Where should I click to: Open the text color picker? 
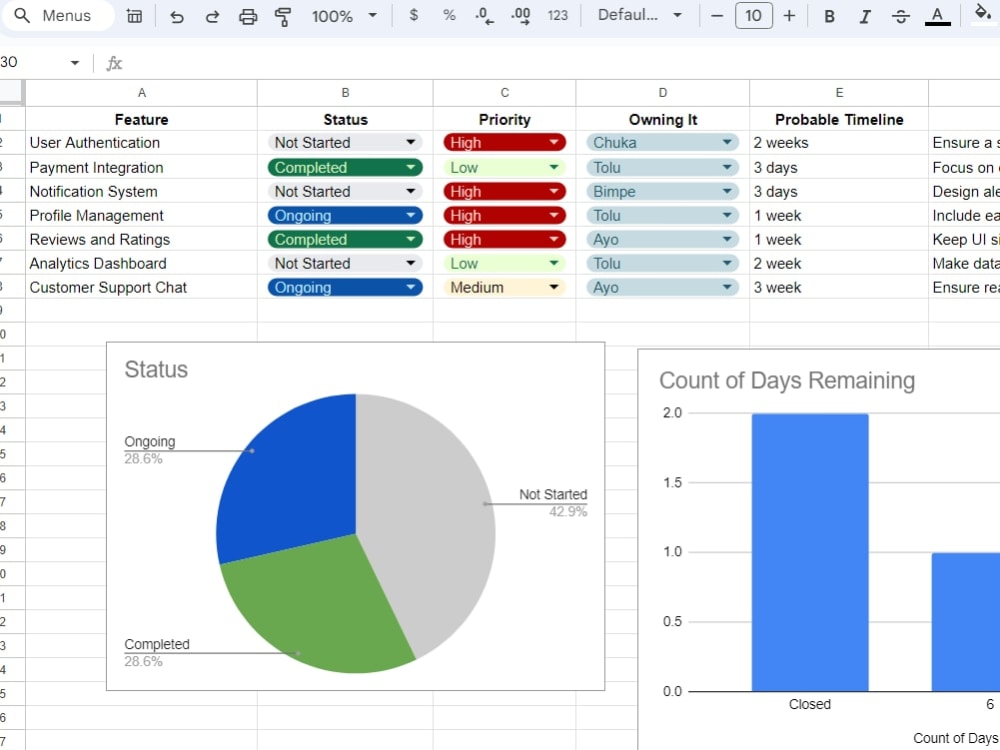[x=938, y=17]
